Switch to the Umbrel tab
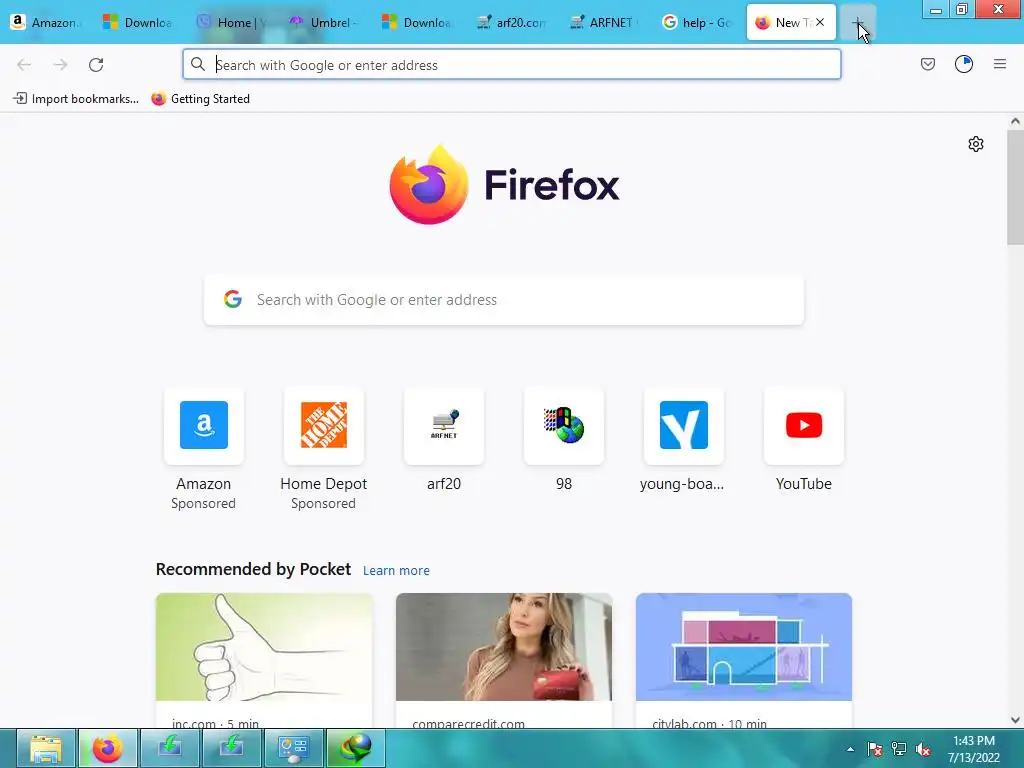 pyautogui.click(x=325, y=23)
